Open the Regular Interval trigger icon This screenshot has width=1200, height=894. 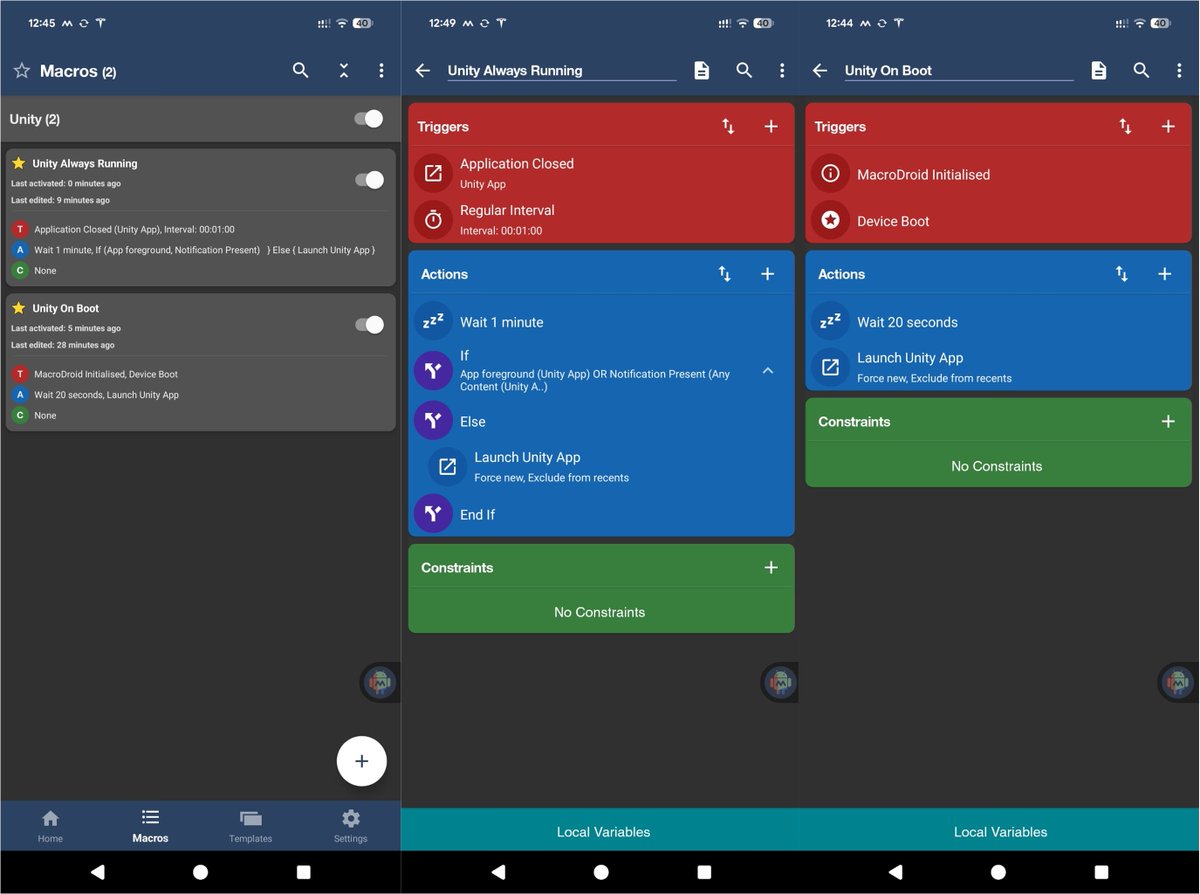(432, 219)
